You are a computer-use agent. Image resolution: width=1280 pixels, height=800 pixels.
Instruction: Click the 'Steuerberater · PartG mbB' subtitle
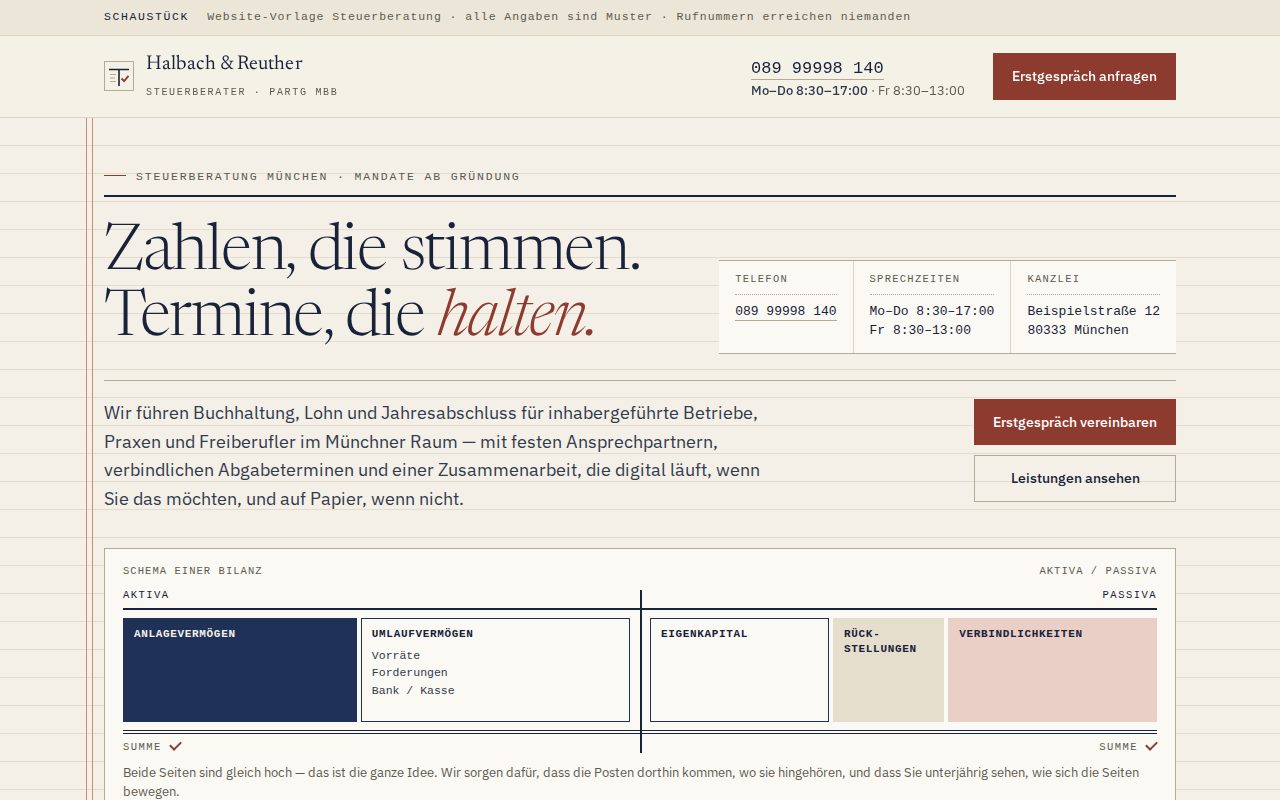click(x=242, y=92)
